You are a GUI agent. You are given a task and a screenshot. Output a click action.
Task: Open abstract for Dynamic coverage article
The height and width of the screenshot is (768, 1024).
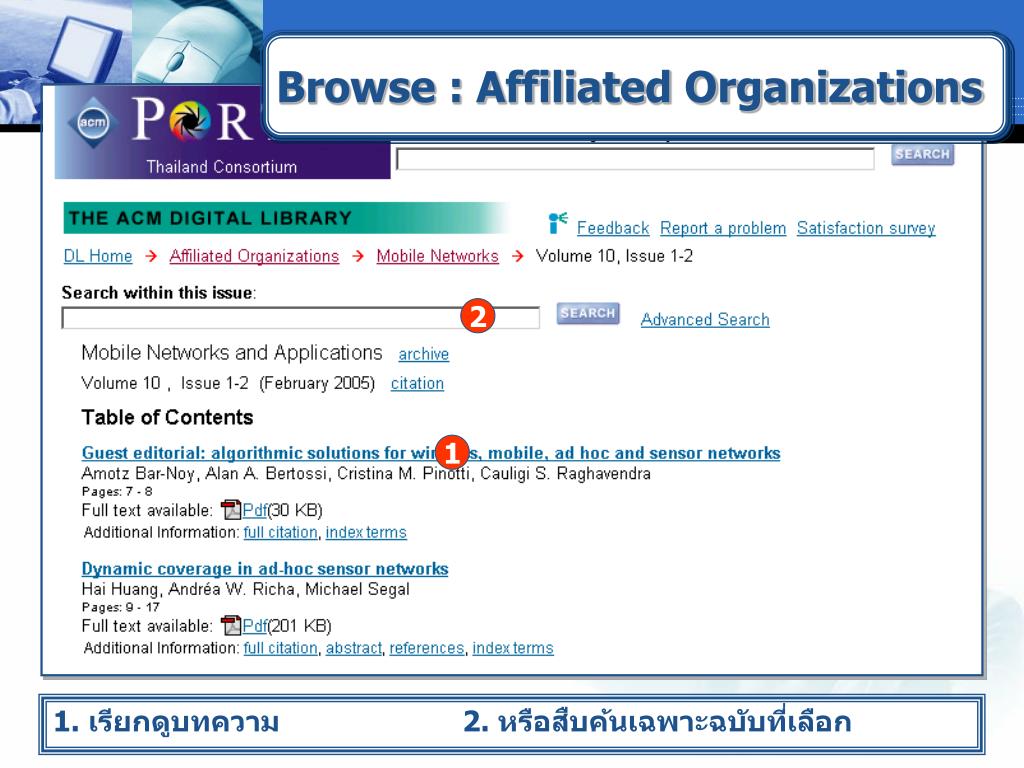353,648
